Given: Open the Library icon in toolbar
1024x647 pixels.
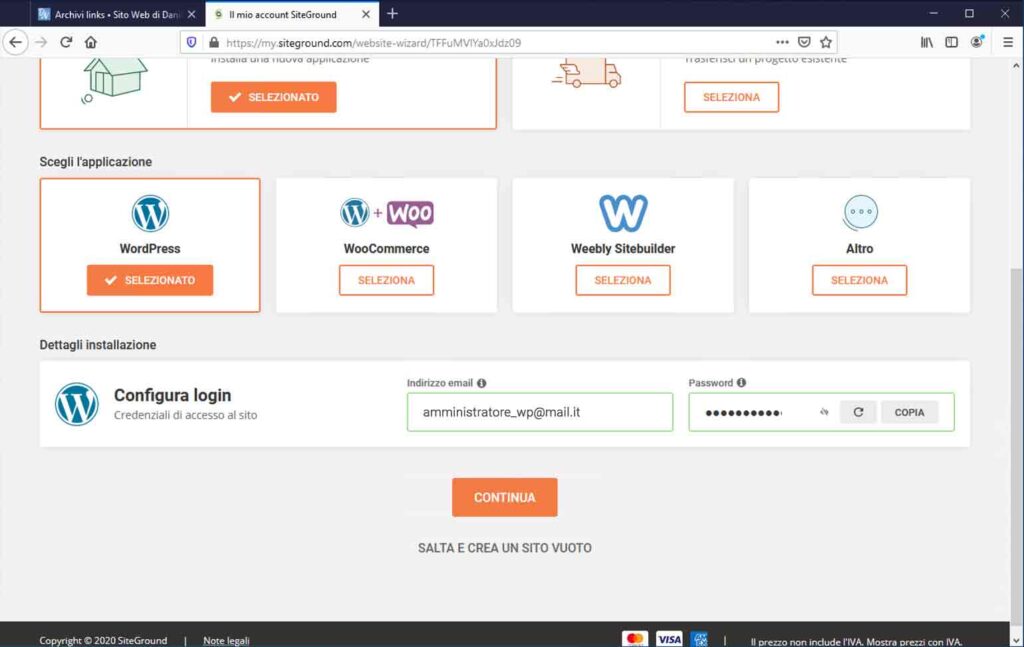Looking at the screenshot, I should tap(927, 42).
